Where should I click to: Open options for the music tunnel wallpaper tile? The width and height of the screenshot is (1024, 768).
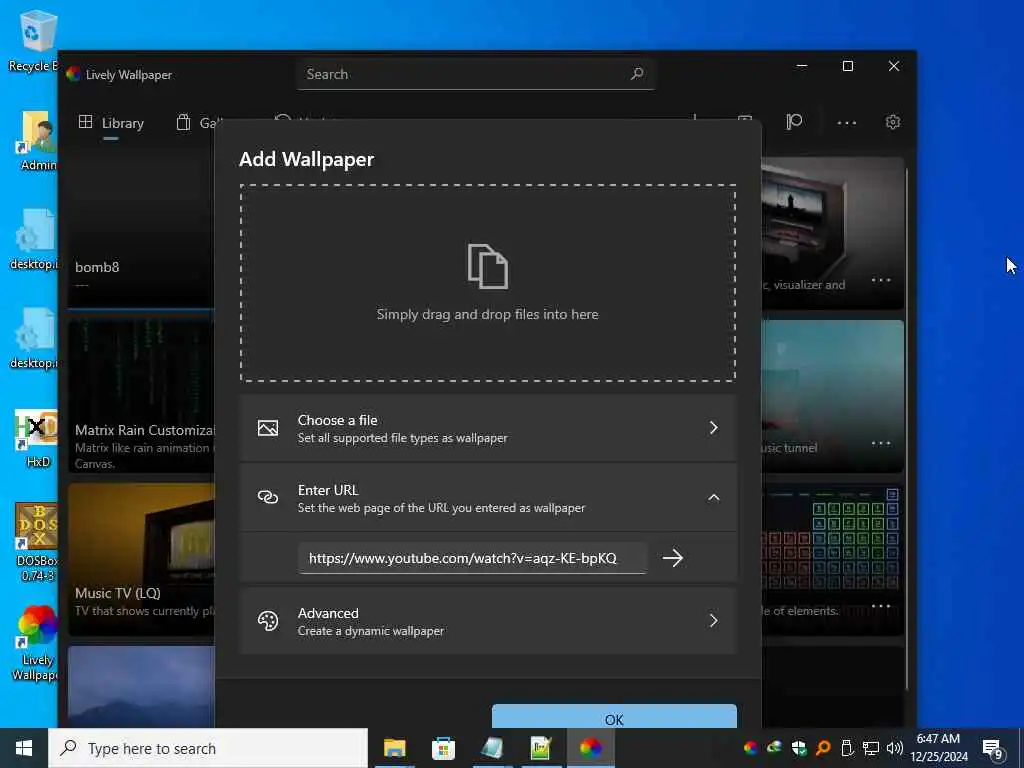point(881,443)
